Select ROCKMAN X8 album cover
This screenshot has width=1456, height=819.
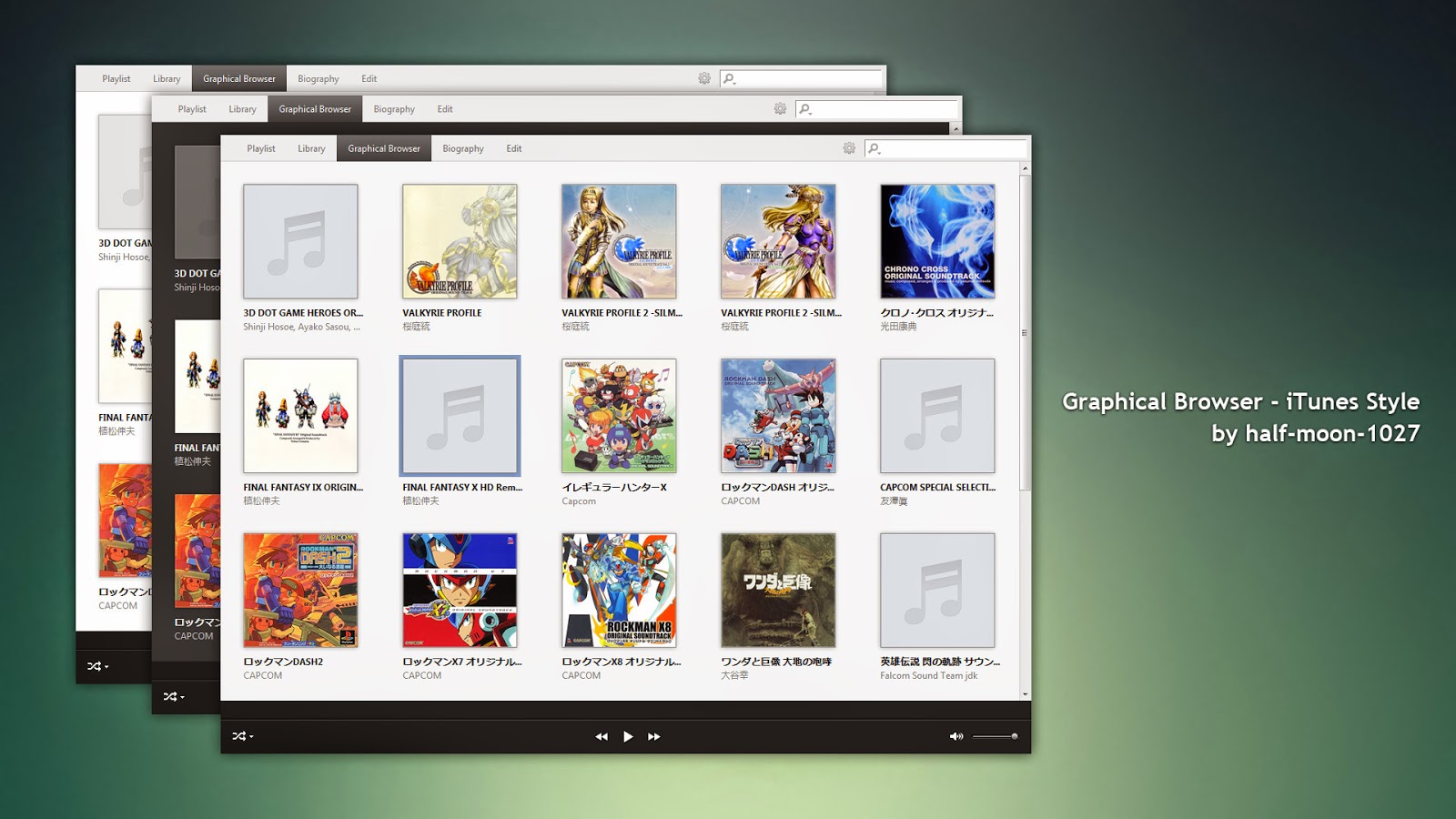619,591
